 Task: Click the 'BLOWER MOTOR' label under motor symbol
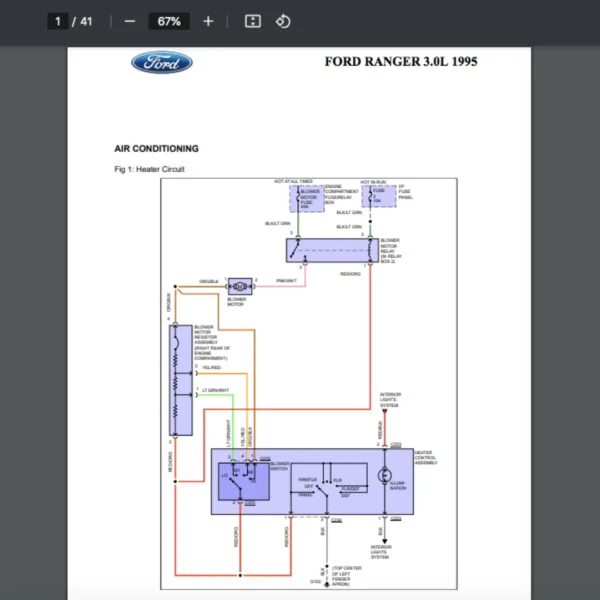236,302
